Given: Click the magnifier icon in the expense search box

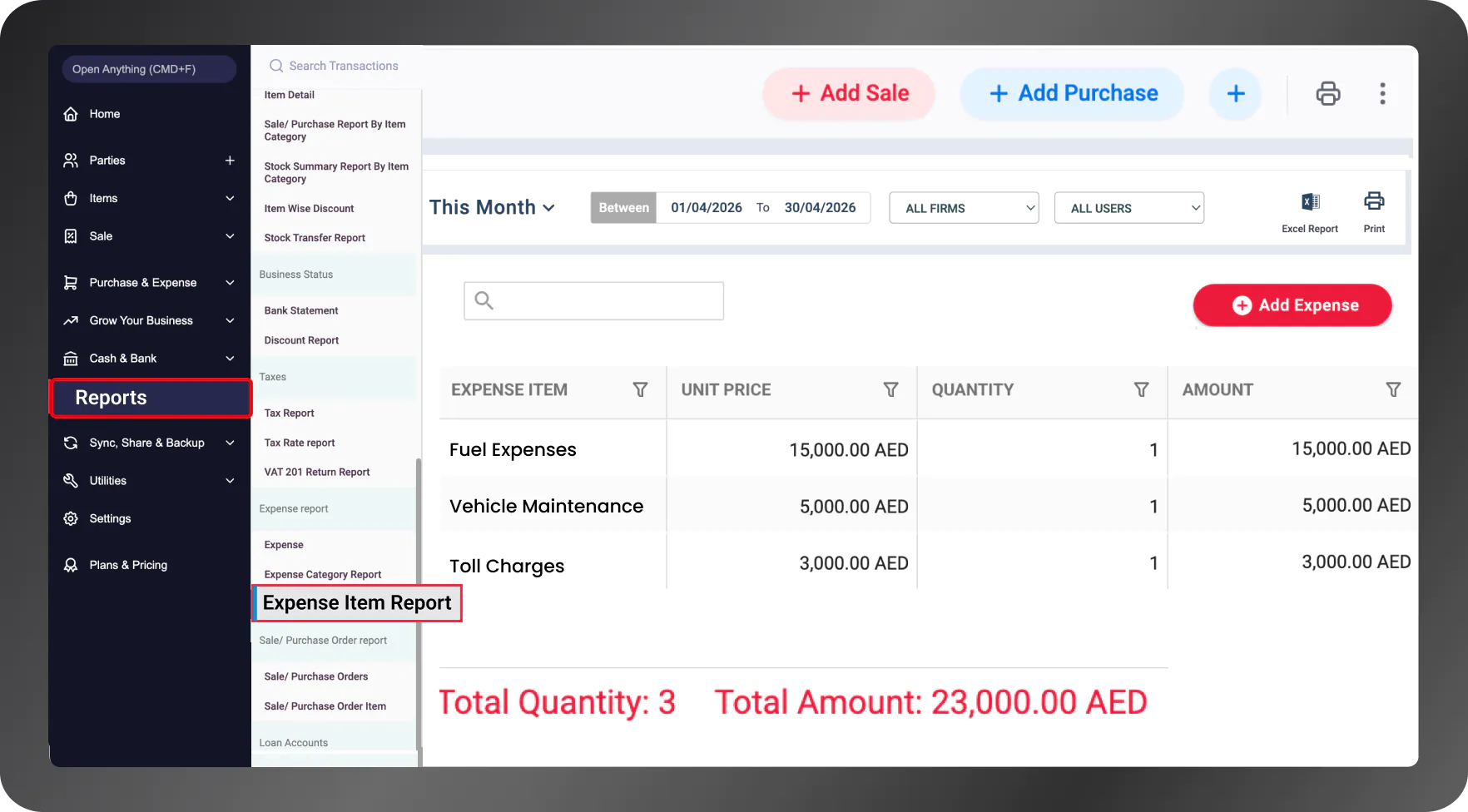Looking at the screenshot, I should click(x=484, y=300).
